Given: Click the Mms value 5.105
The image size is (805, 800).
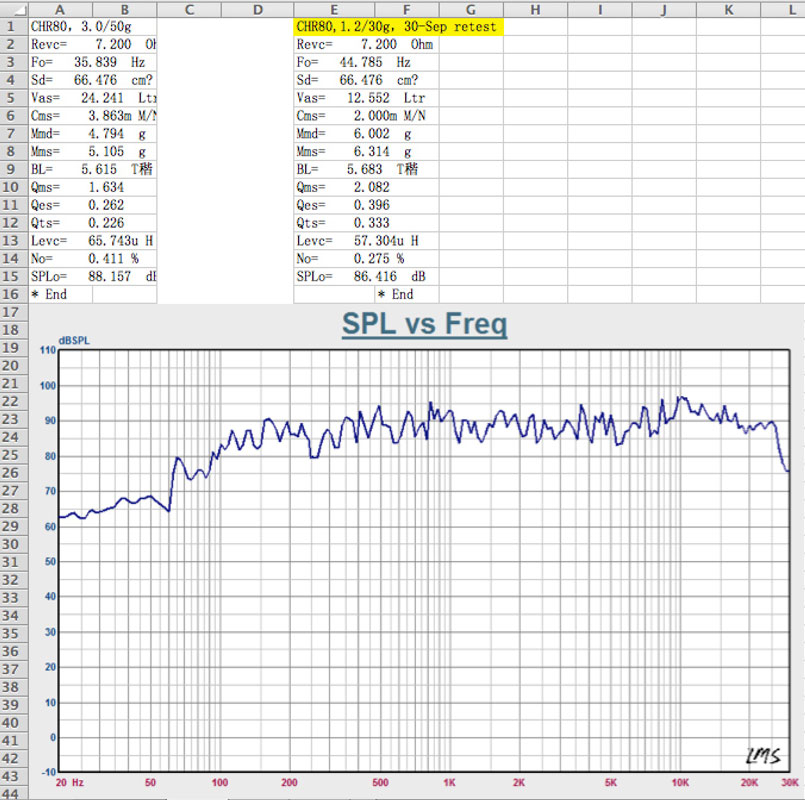Looking at the screenshot, I should click(106, 151).
